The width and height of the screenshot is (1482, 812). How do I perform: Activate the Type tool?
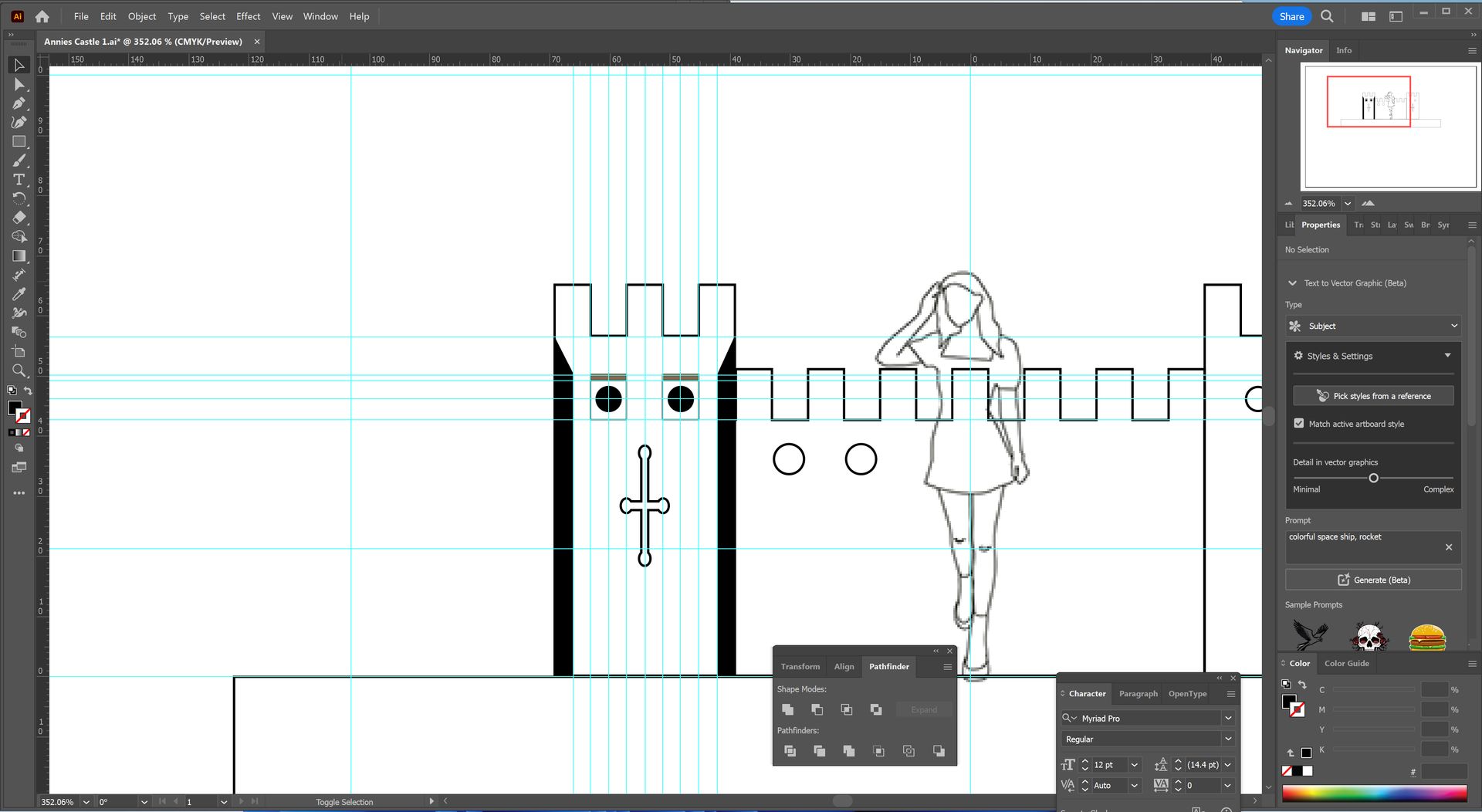pyautogui.click(x=19, y=179)
